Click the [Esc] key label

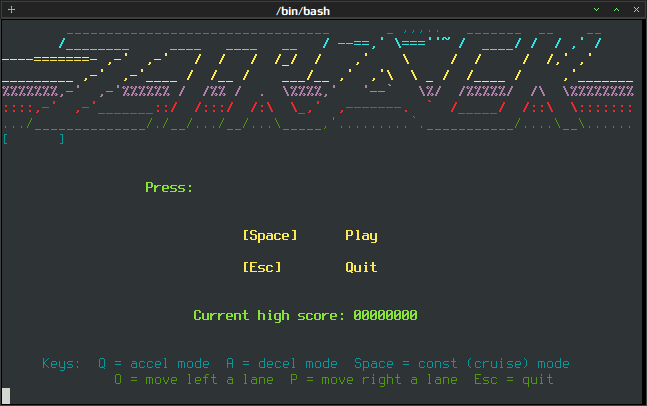pyautogui.click(x=262, y=267)
